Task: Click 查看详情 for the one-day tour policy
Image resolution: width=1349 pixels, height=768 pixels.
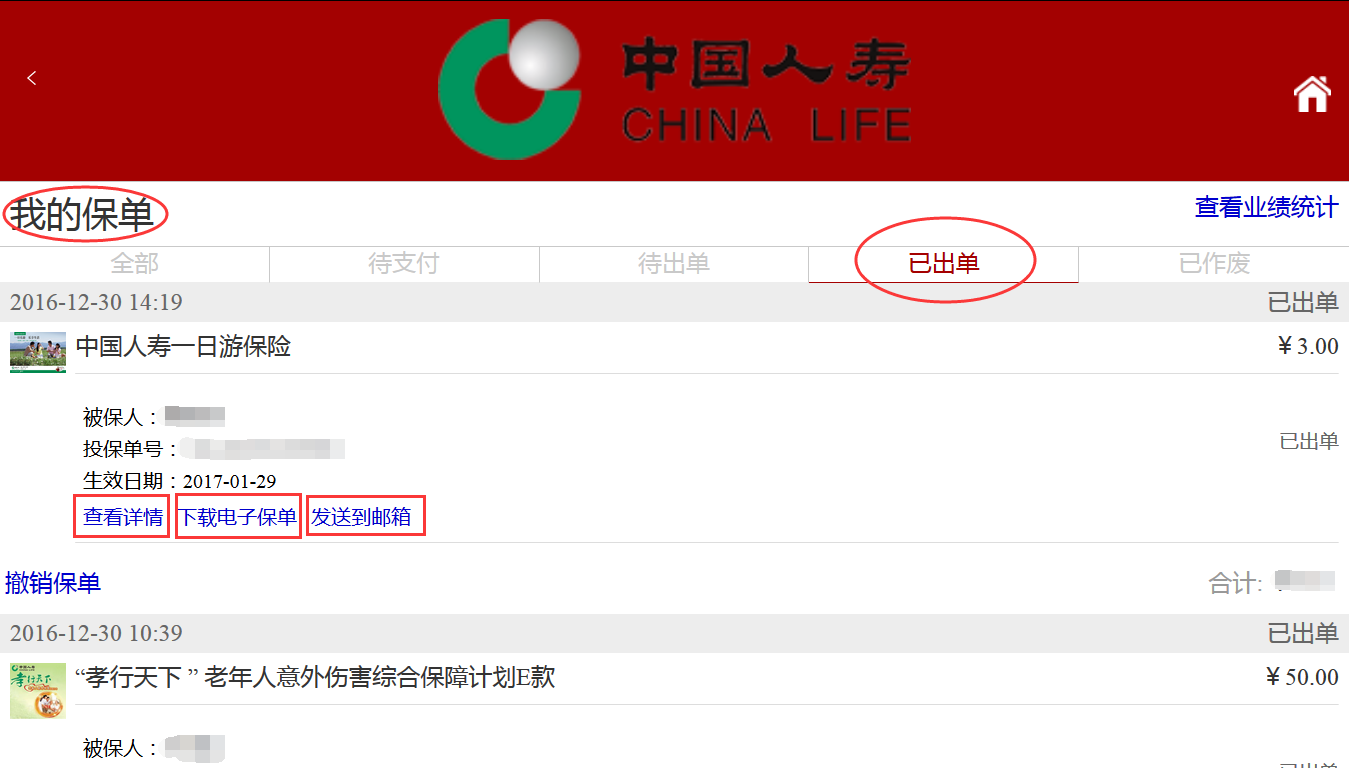Action: coord(122,517)
